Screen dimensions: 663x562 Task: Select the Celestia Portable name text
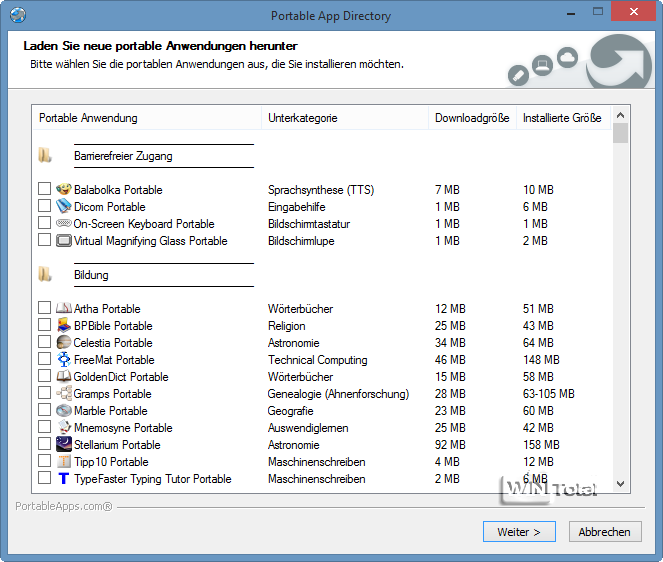click(x=113, y=343)
